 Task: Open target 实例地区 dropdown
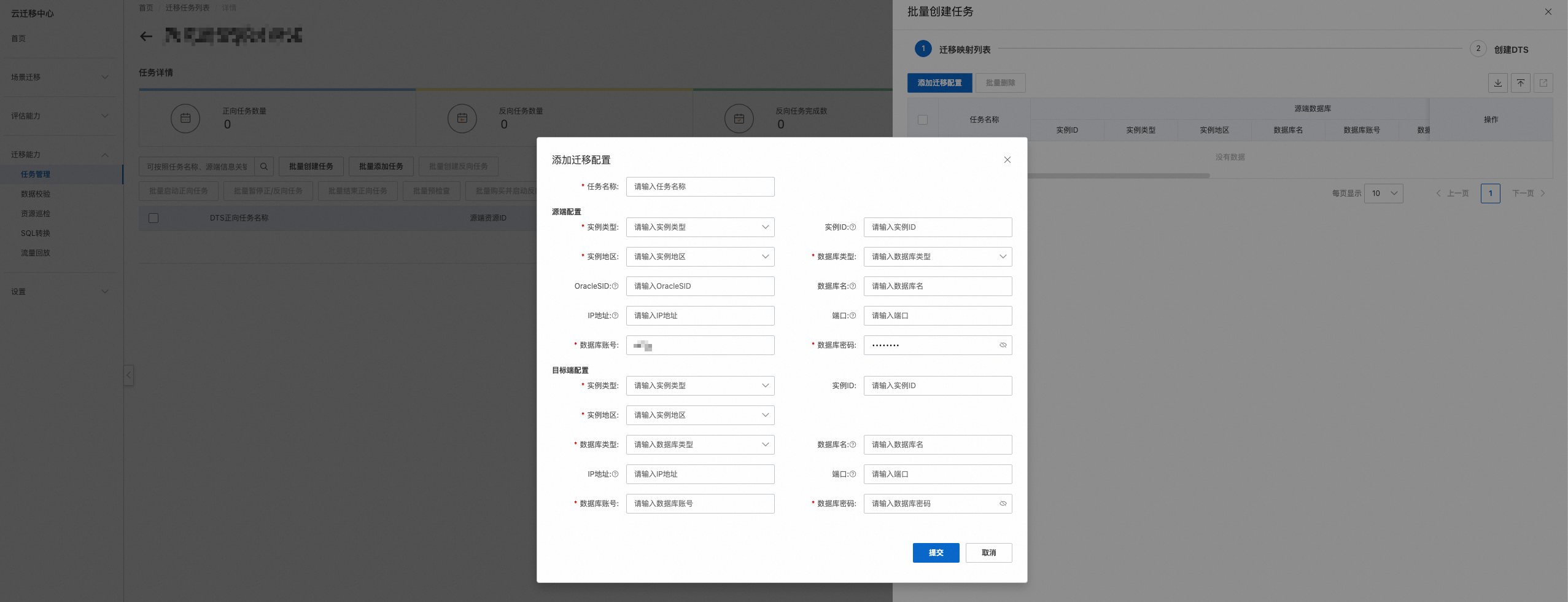(700, 415)
